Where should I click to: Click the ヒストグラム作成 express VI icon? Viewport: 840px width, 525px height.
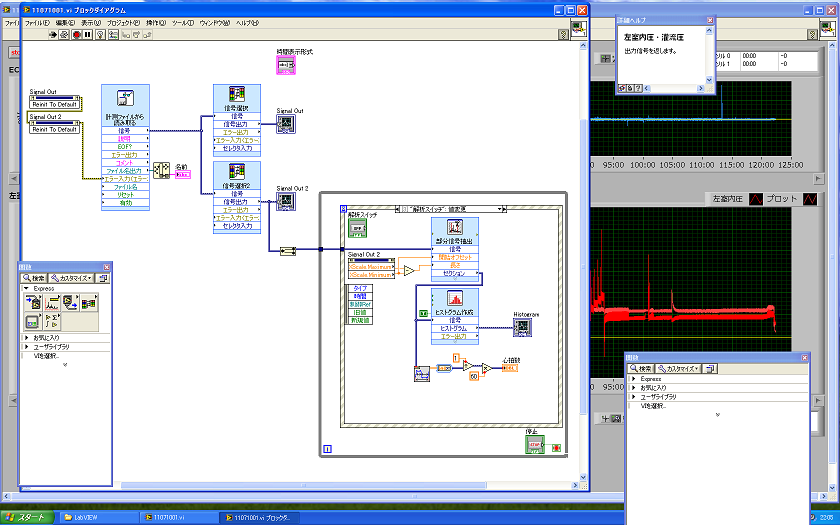(x=455, y=299)
